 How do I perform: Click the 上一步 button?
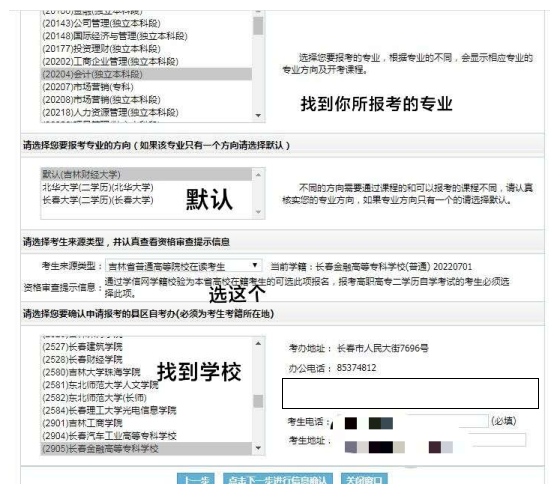(x=196, y=479)
